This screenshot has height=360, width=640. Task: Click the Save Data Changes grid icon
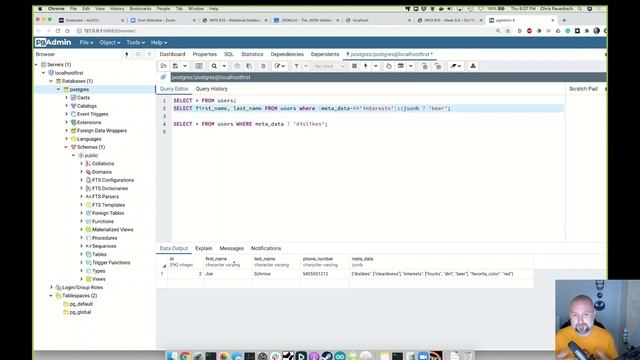point(199,66)
